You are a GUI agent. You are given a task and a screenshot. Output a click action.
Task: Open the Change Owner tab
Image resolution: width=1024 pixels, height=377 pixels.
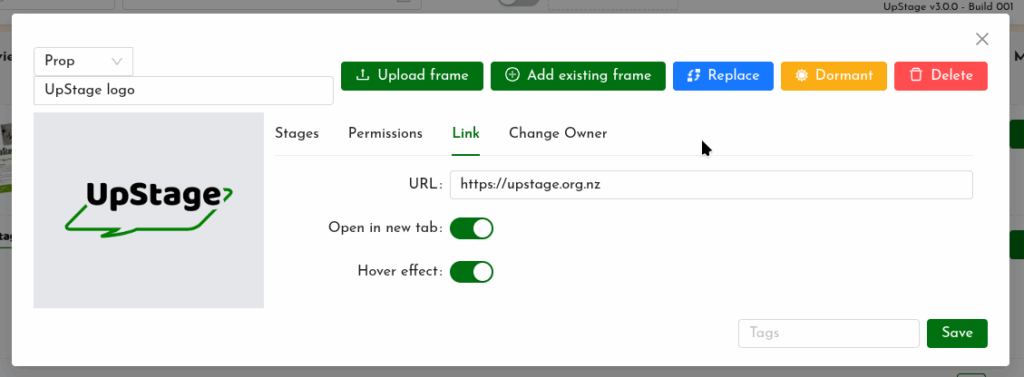(x=558, y=133)
